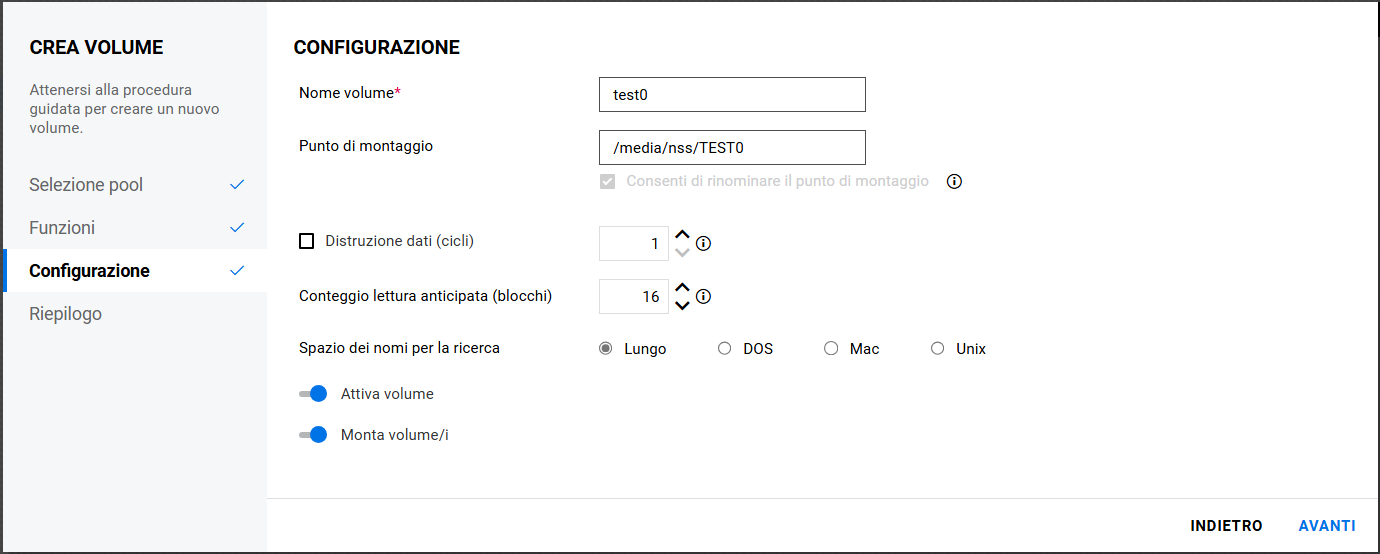Enable the Distruzione dati (cicli) checkbox
Image resolution: width=1380 pixels, height=554 pixels.
[307, 241]
